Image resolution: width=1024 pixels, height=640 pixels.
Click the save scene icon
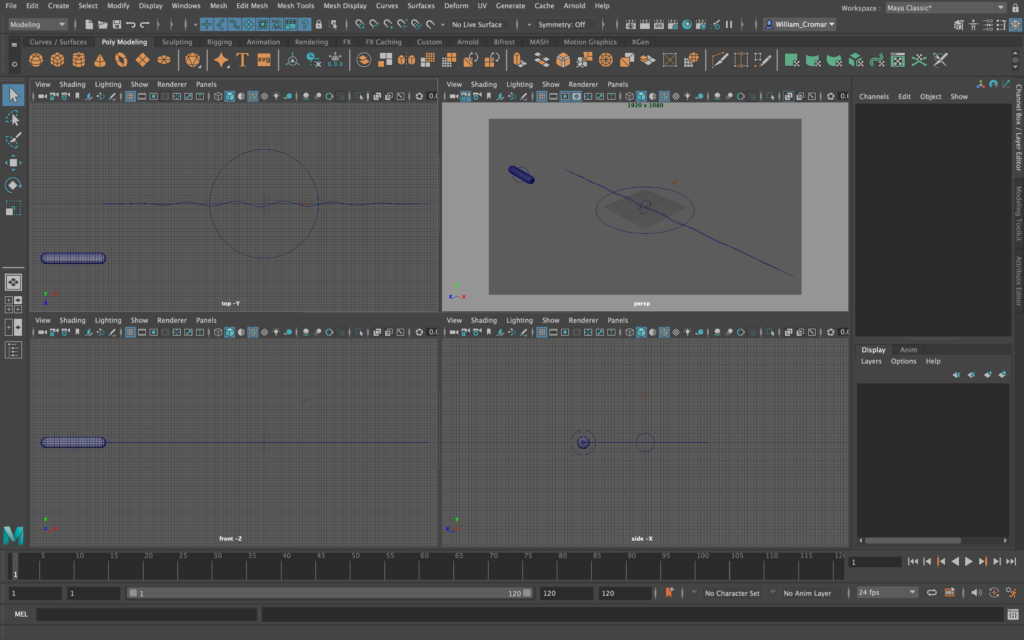[117, 24]
